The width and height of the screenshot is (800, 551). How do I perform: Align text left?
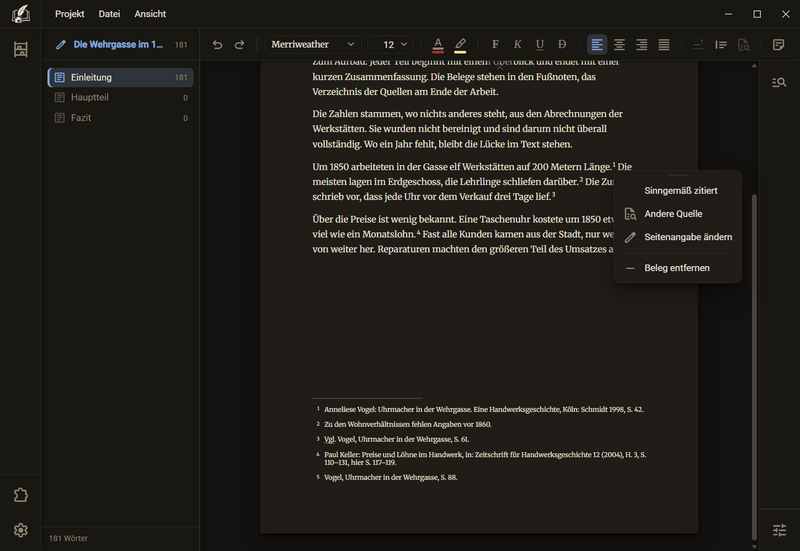tap(597, 44)
